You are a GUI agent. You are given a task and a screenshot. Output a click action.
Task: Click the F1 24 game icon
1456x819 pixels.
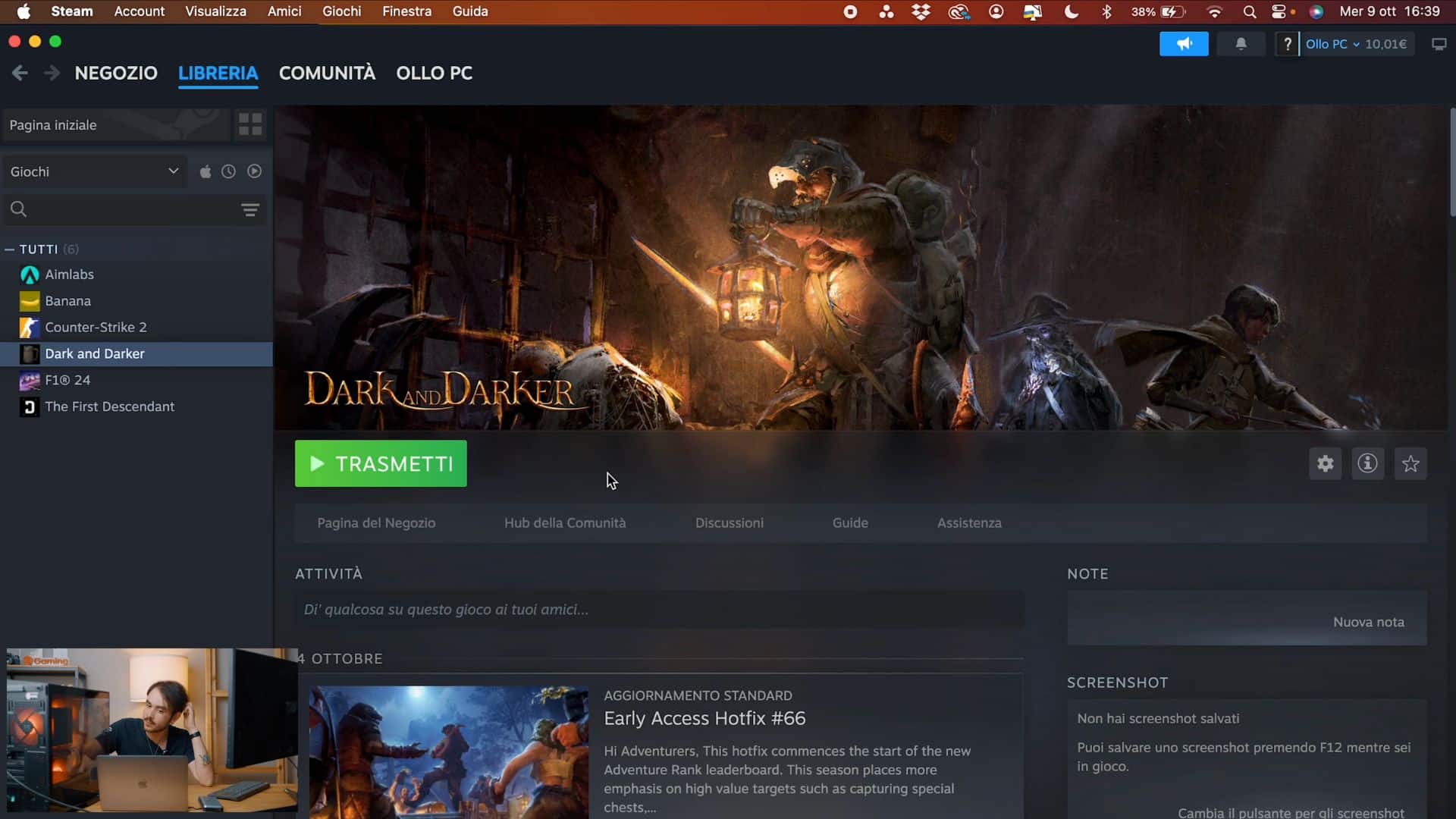(x=30, y=380)
